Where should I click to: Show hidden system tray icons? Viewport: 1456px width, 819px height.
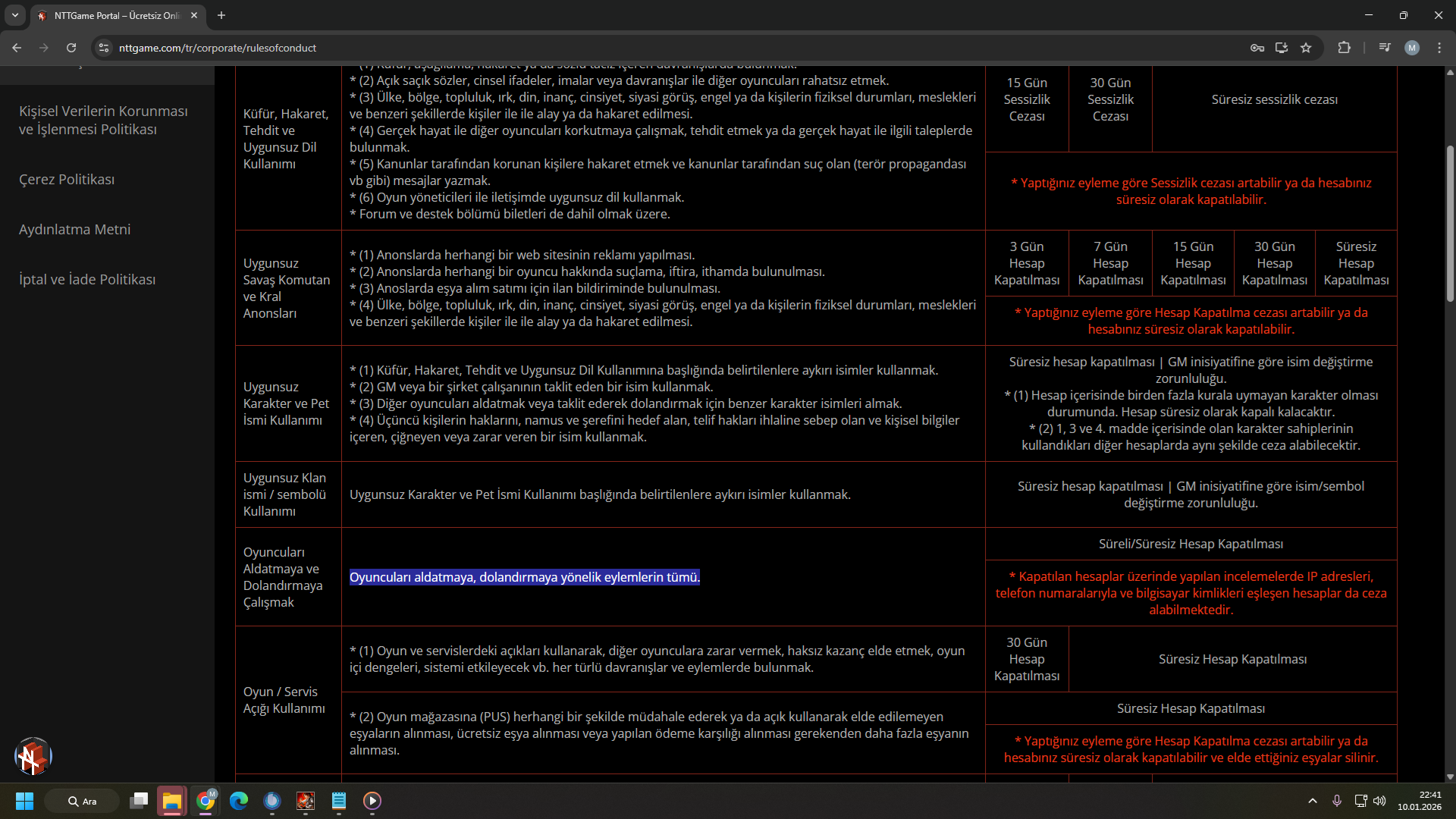(x=1313, y=801)
